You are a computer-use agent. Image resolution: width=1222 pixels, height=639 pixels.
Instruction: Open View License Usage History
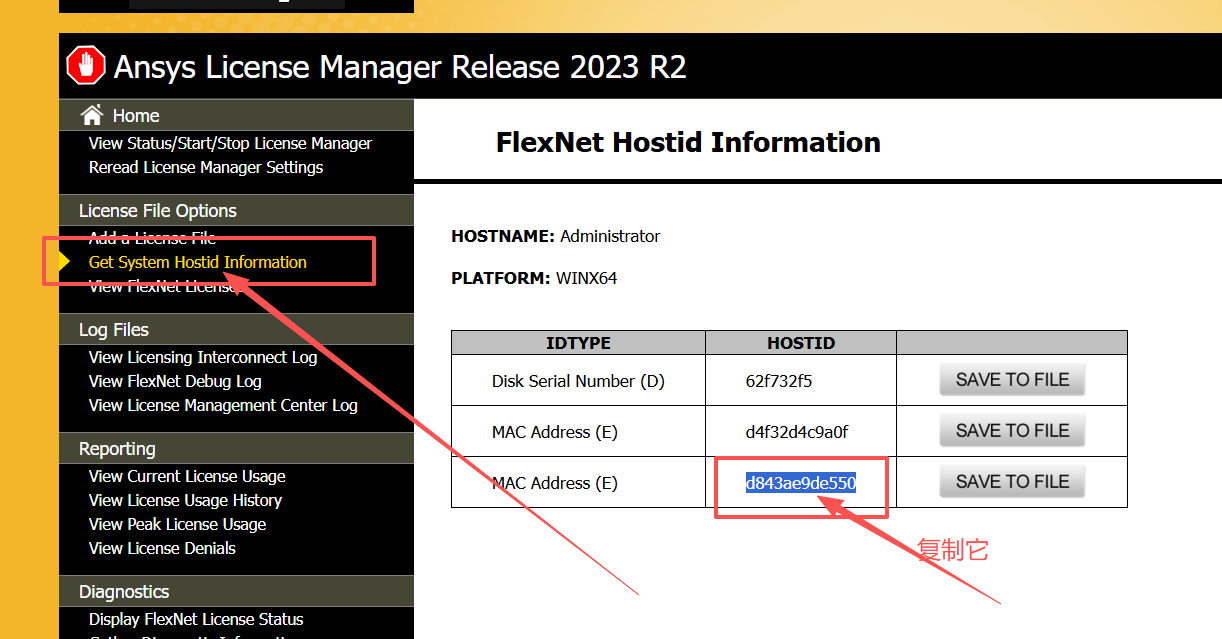pyautogui.click(x=185, y=500)
